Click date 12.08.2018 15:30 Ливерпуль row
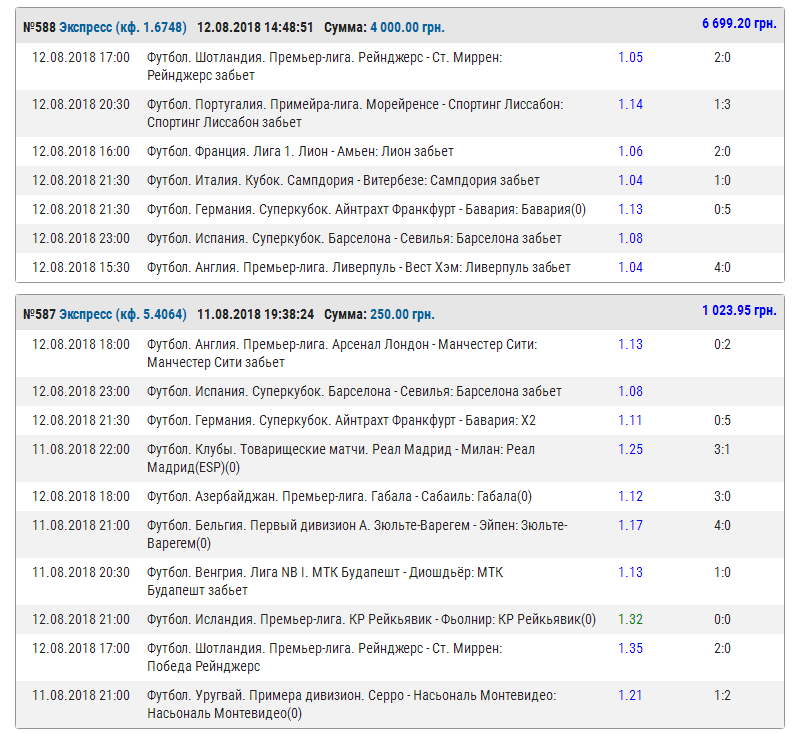796x733 pixels. pos(81,267)
